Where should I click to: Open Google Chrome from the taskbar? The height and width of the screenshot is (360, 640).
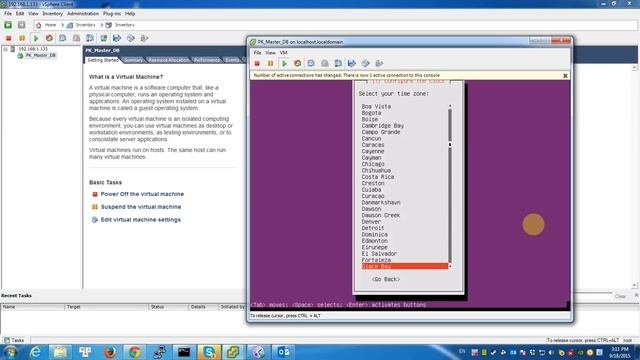[134, 352]
